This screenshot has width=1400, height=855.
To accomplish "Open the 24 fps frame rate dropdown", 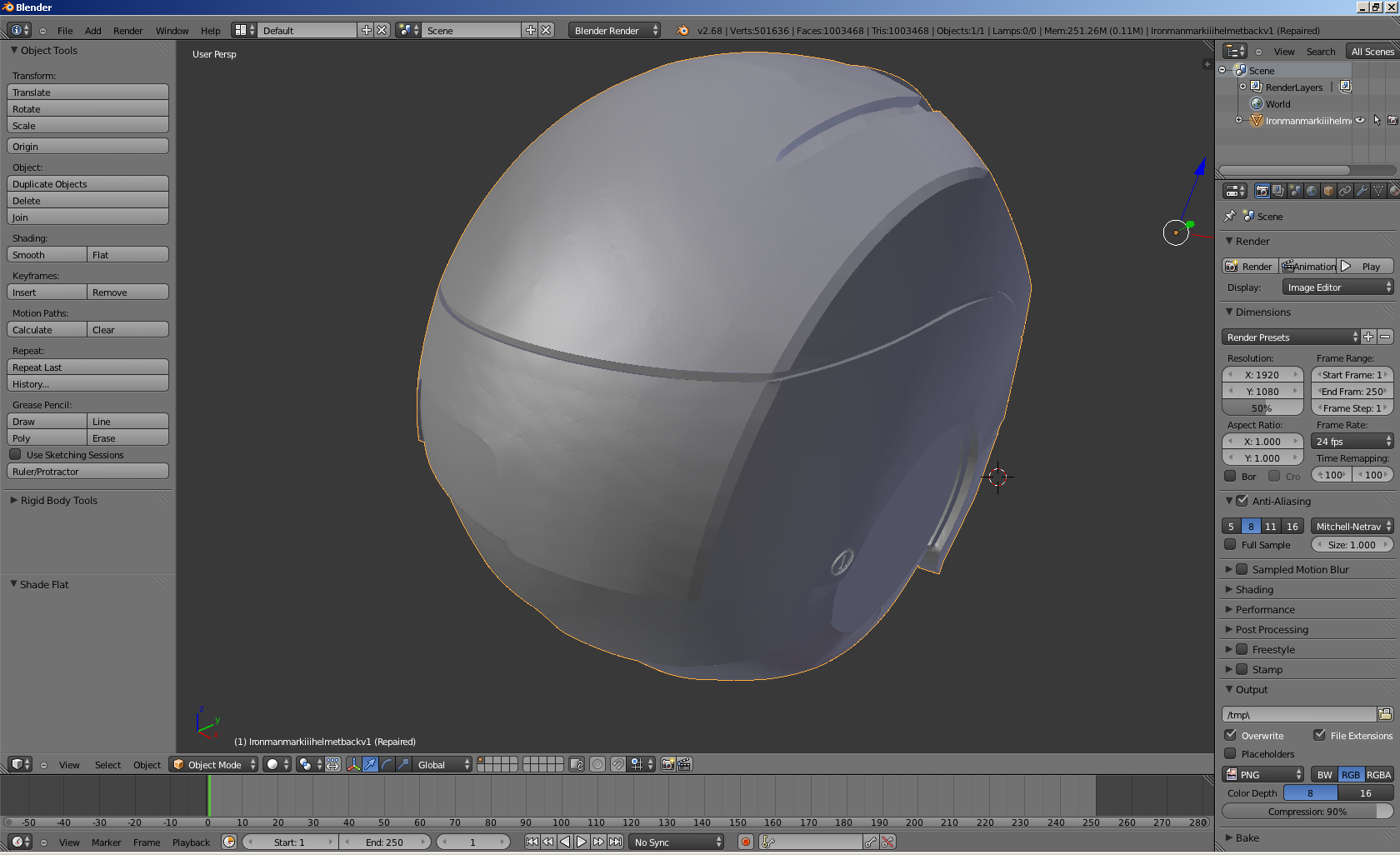I will 1352,441.
